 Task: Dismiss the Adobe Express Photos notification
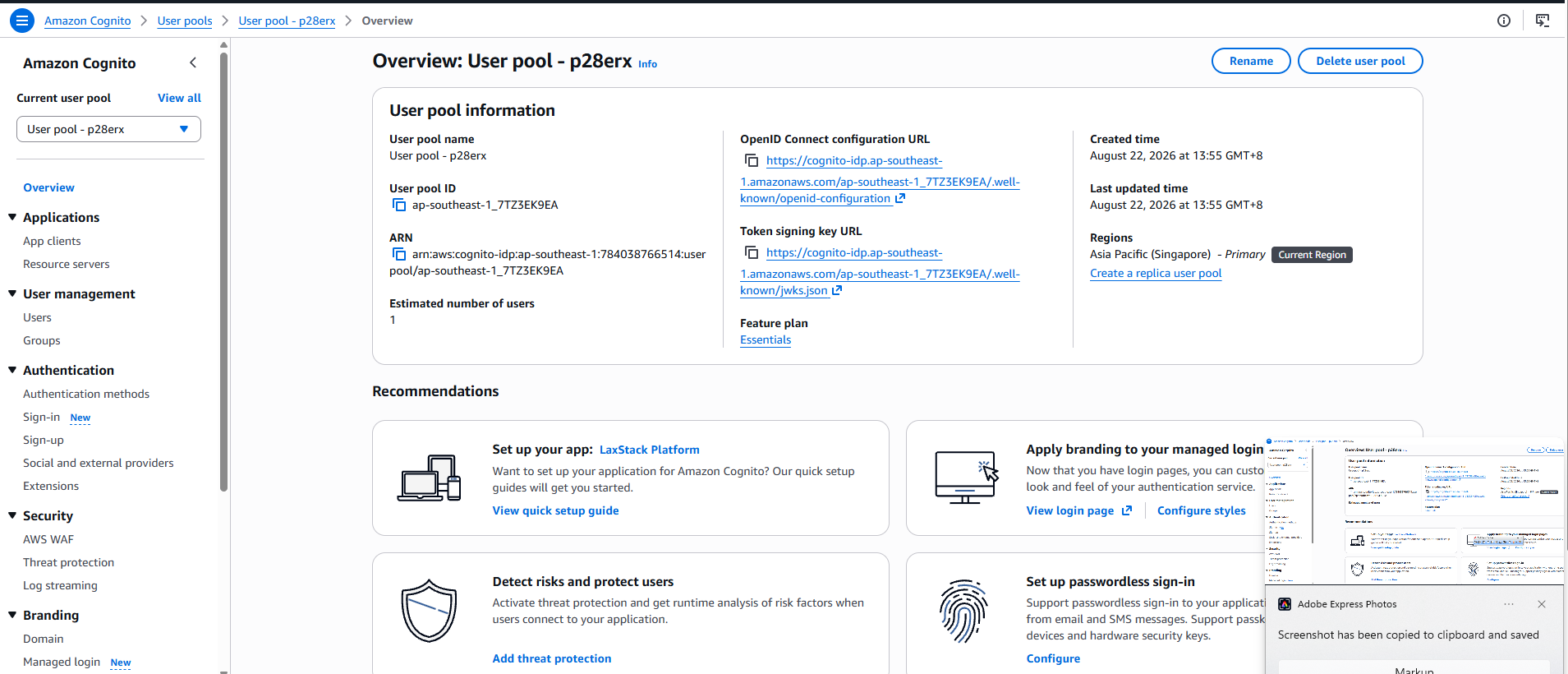1542,604
